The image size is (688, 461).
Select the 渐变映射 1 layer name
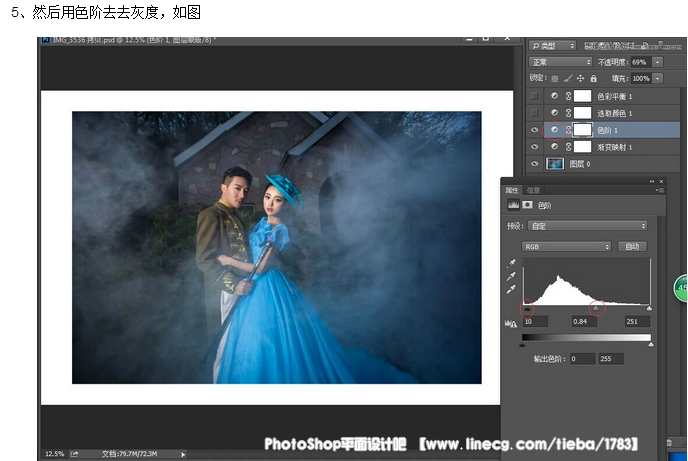[614, 147]
